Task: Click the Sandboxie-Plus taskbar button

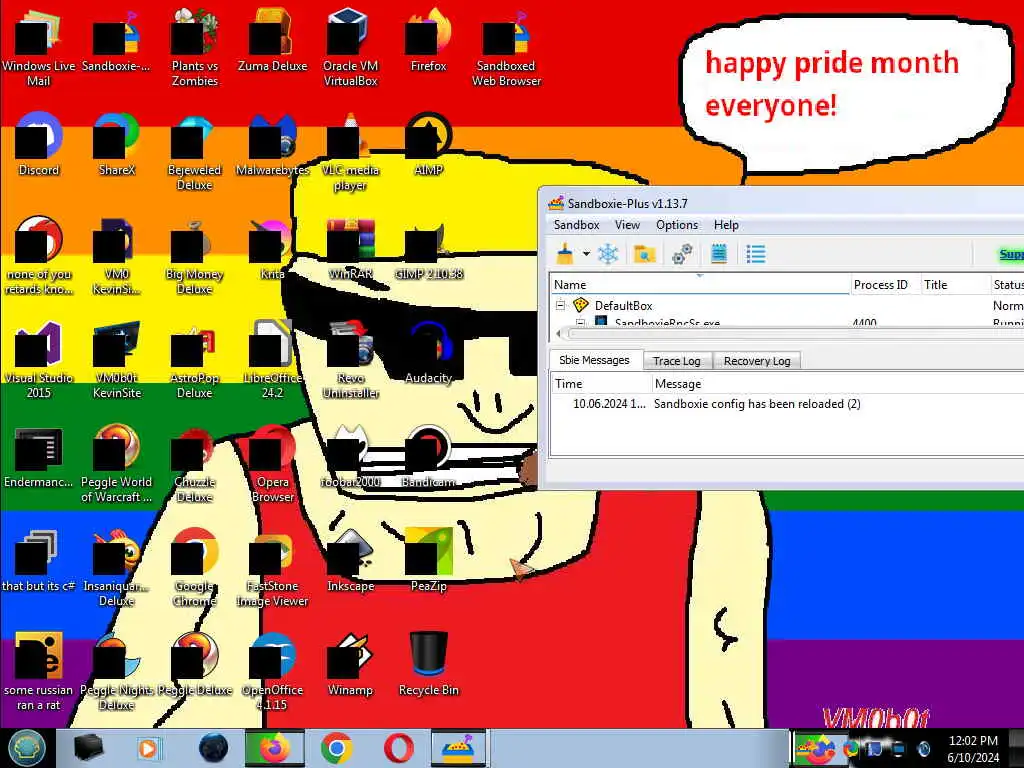Action: [458, 748]
